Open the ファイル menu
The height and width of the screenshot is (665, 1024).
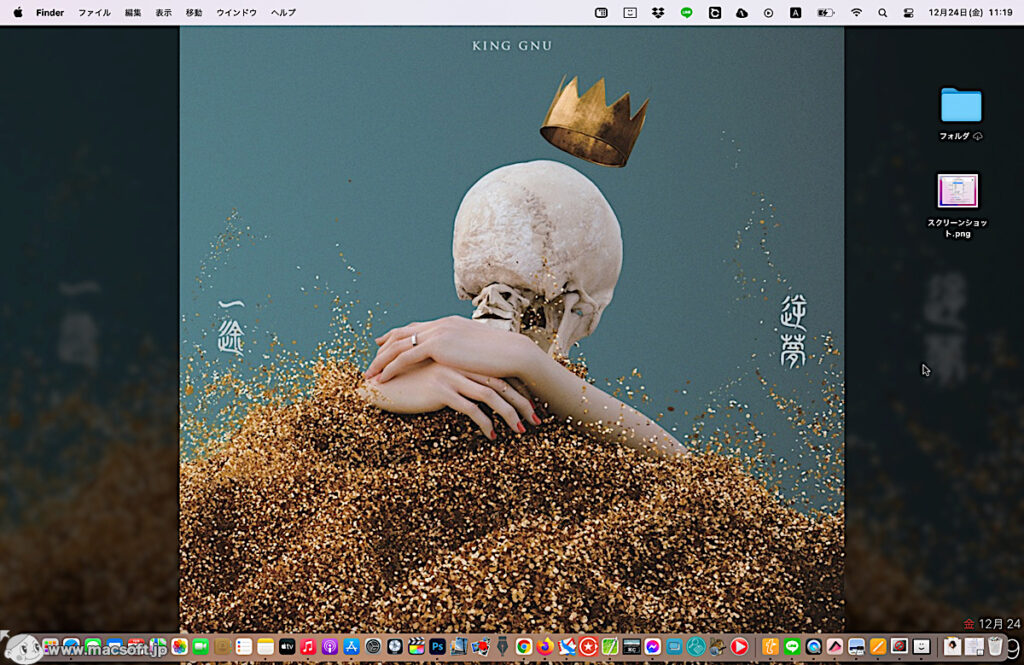(94, 12)
